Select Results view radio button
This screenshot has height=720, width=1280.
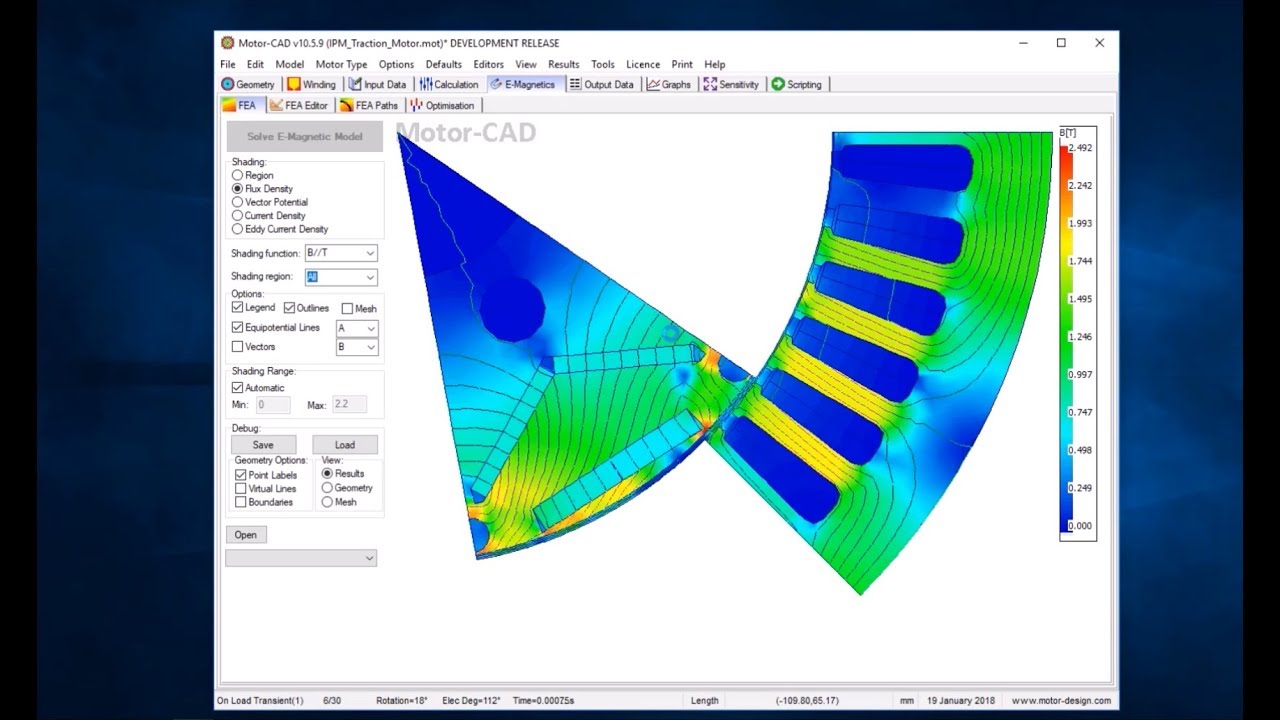[x=327, y=473]
